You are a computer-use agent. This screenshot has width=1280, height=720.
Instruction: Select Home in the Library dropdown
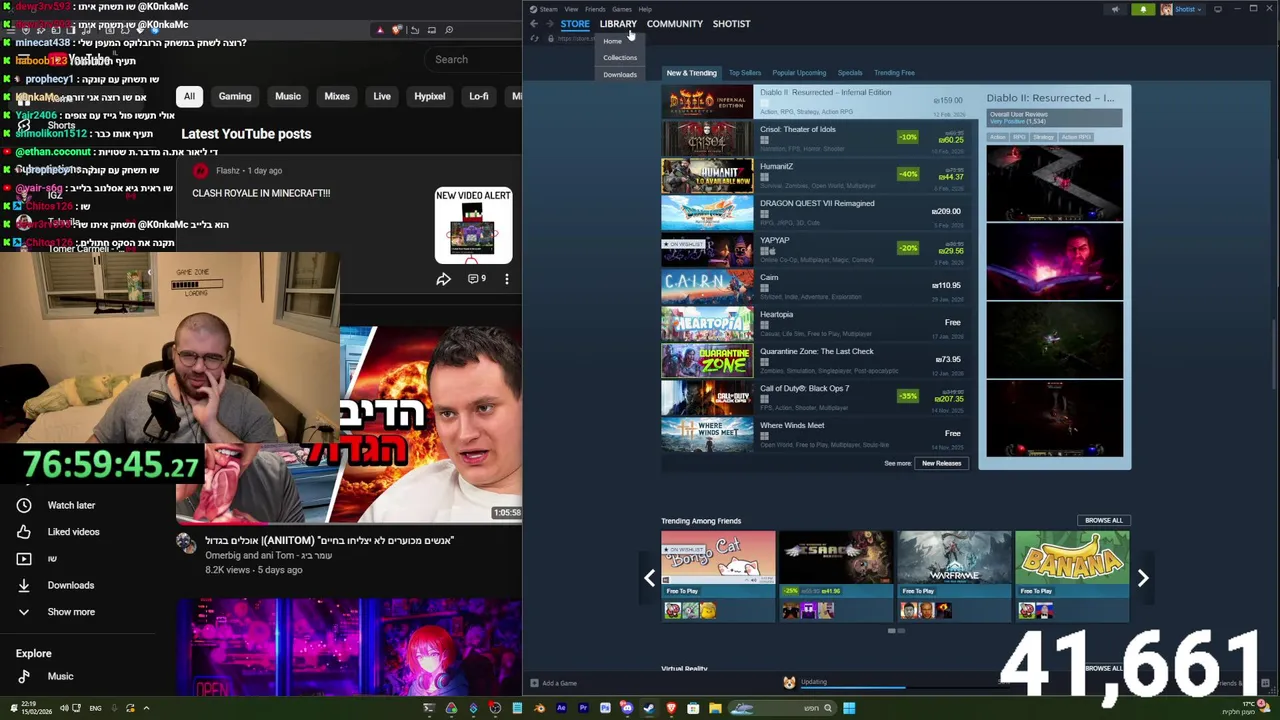[x=612, y=42]
